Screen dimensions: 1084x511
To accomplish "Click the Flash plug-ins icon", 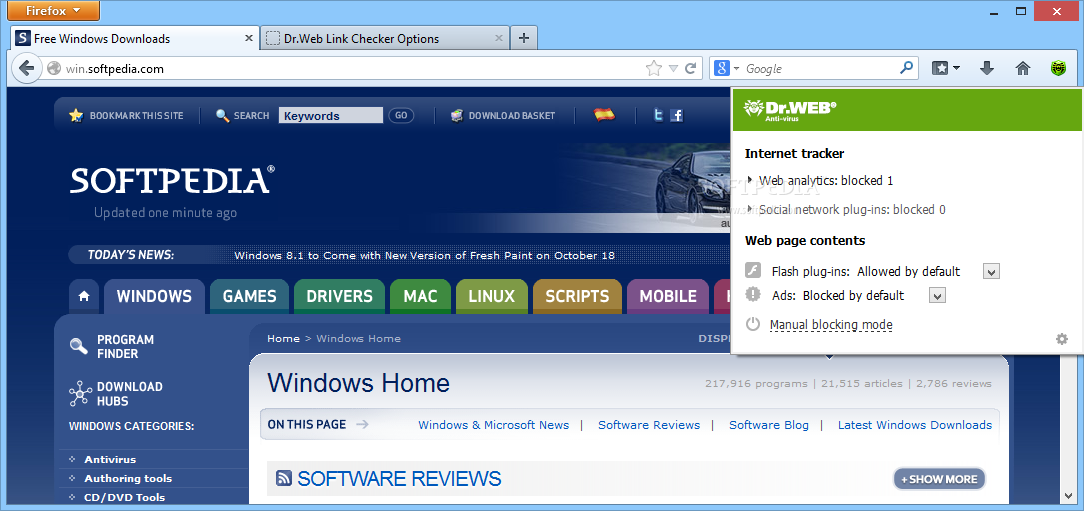I will tap(753, 270).
